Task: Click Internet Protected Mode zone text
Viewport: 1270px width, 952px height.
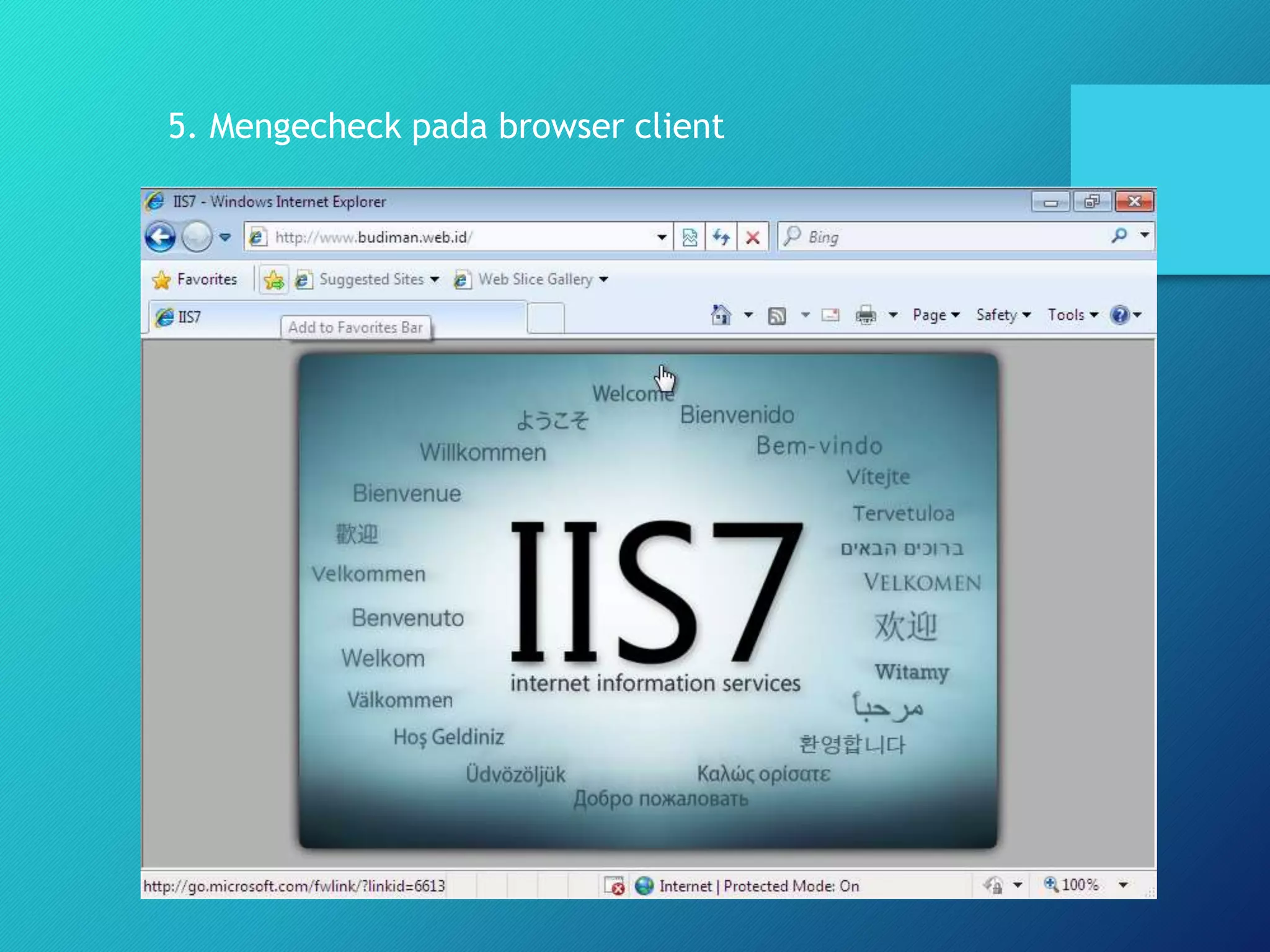Action: pos(759,886)
